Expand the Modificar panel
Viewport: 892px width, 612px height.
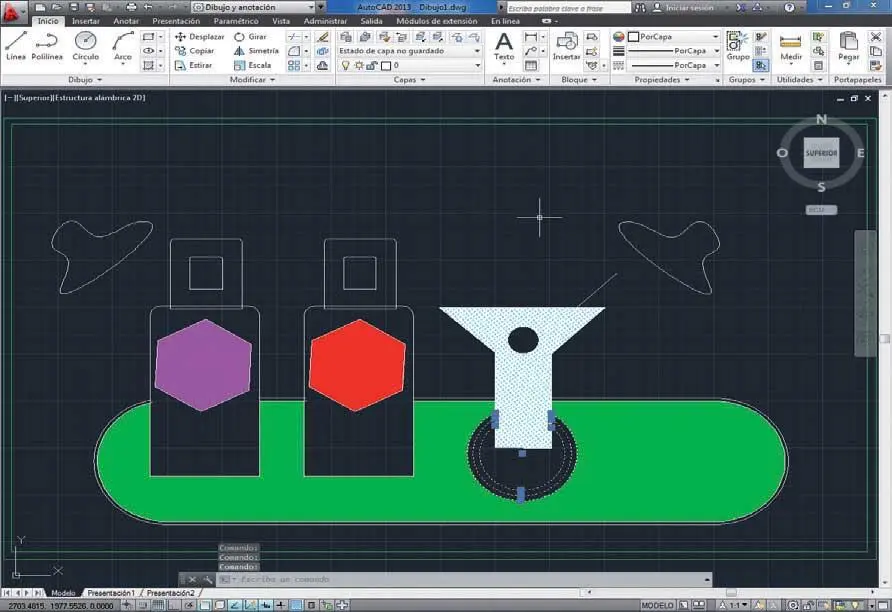[252, 80]
